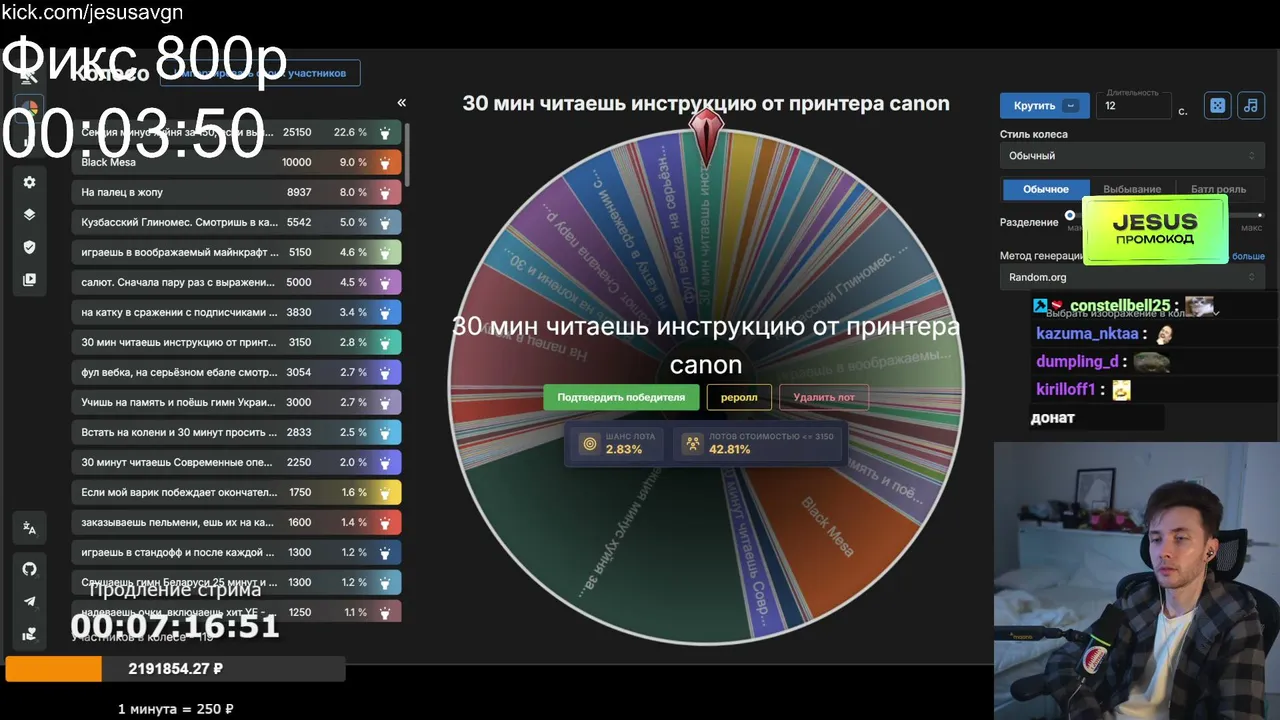The image size is (1280, 720).
Task: Click lightbulb on 'Если мой варик' row
Action: tap(385, 492)
